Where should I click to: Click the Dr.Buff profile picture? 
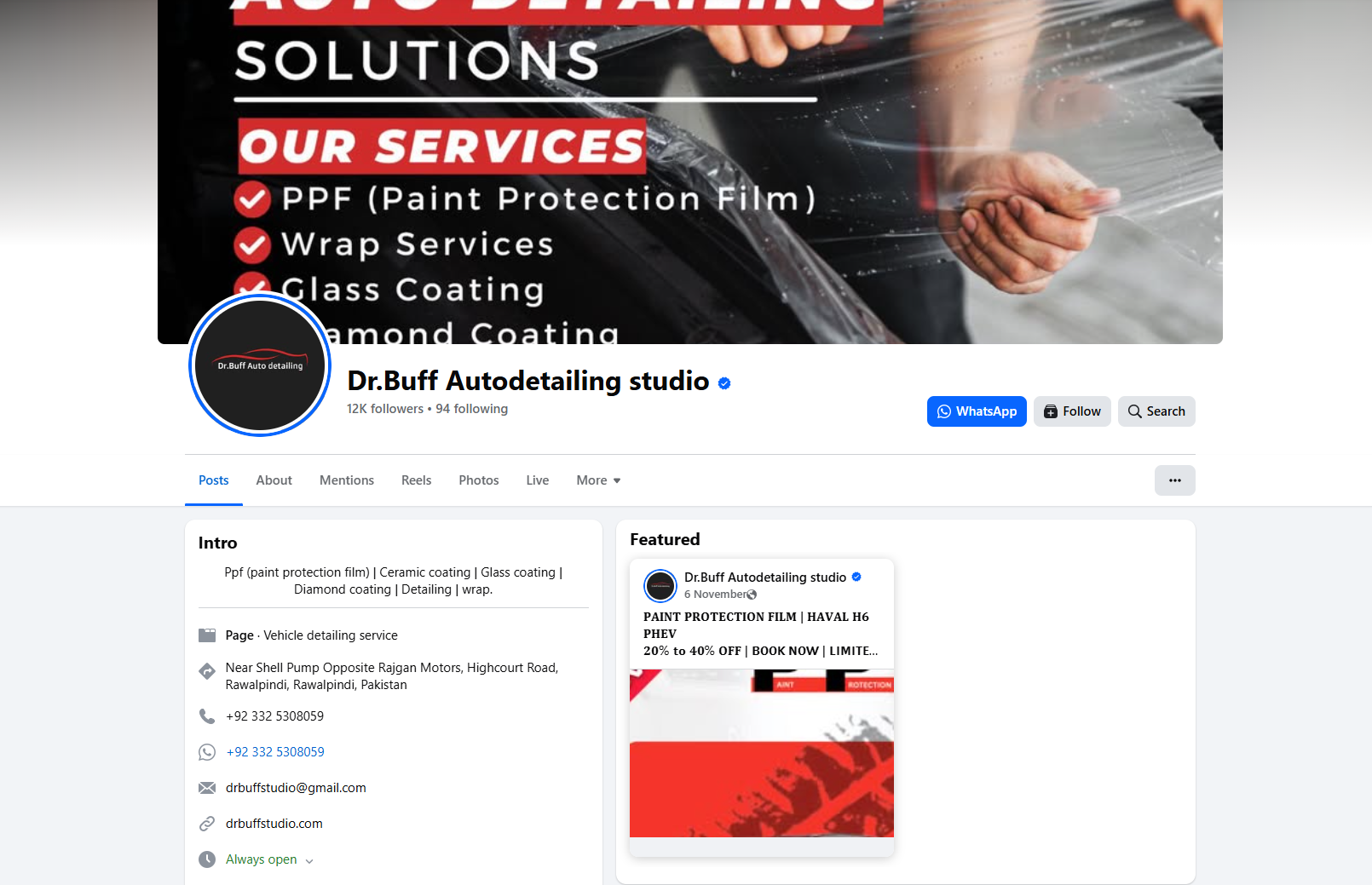coord(260,365)
